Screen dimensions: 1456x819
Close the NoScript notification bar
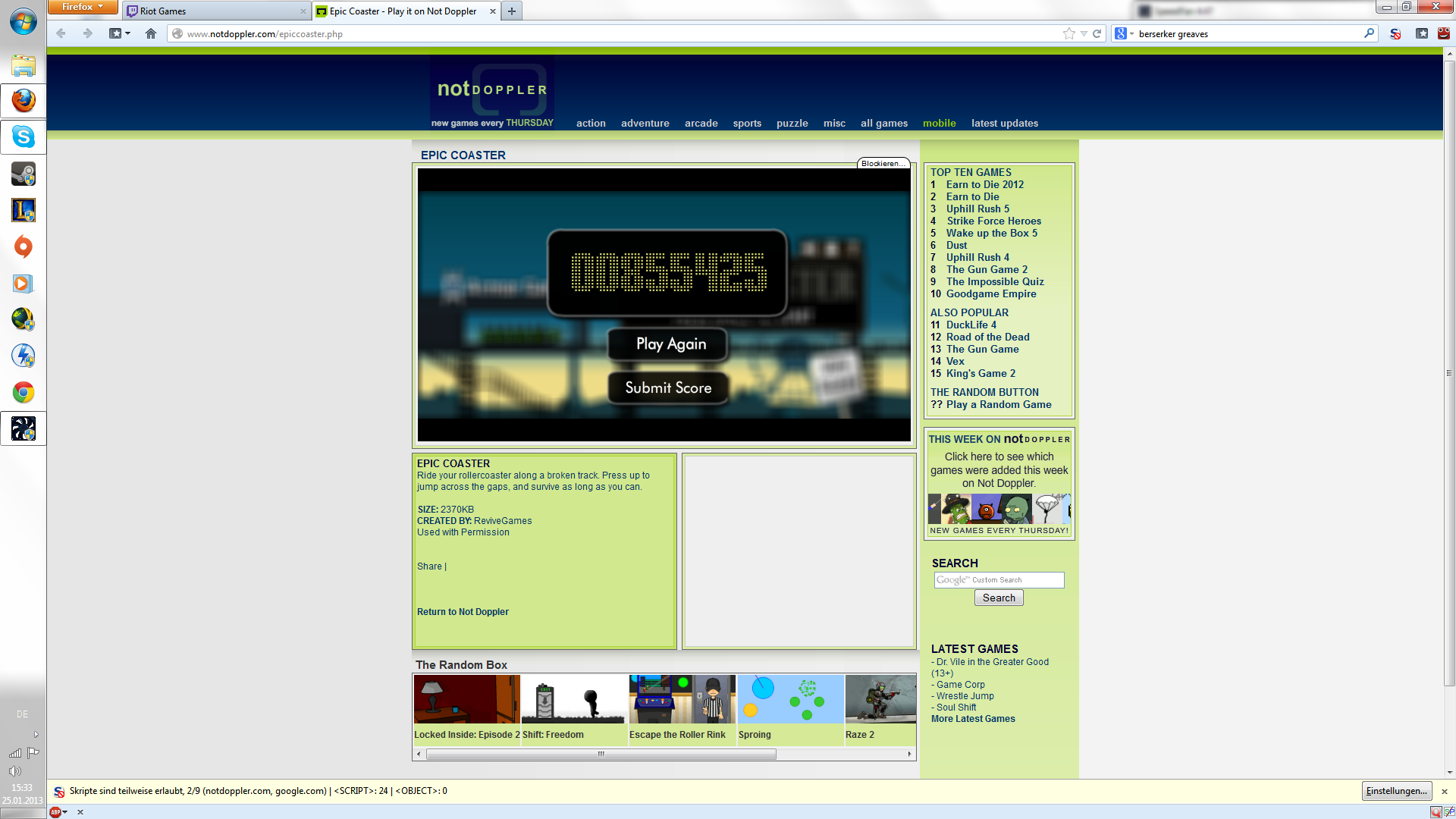pos(1444,791)
